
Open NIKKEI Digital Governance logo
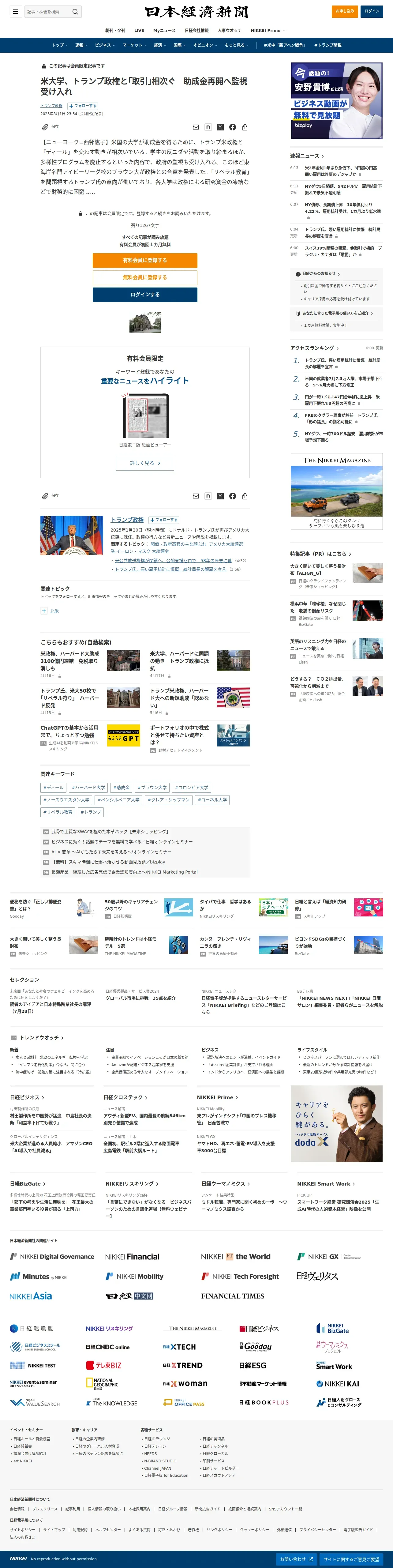click(52, 1256)
